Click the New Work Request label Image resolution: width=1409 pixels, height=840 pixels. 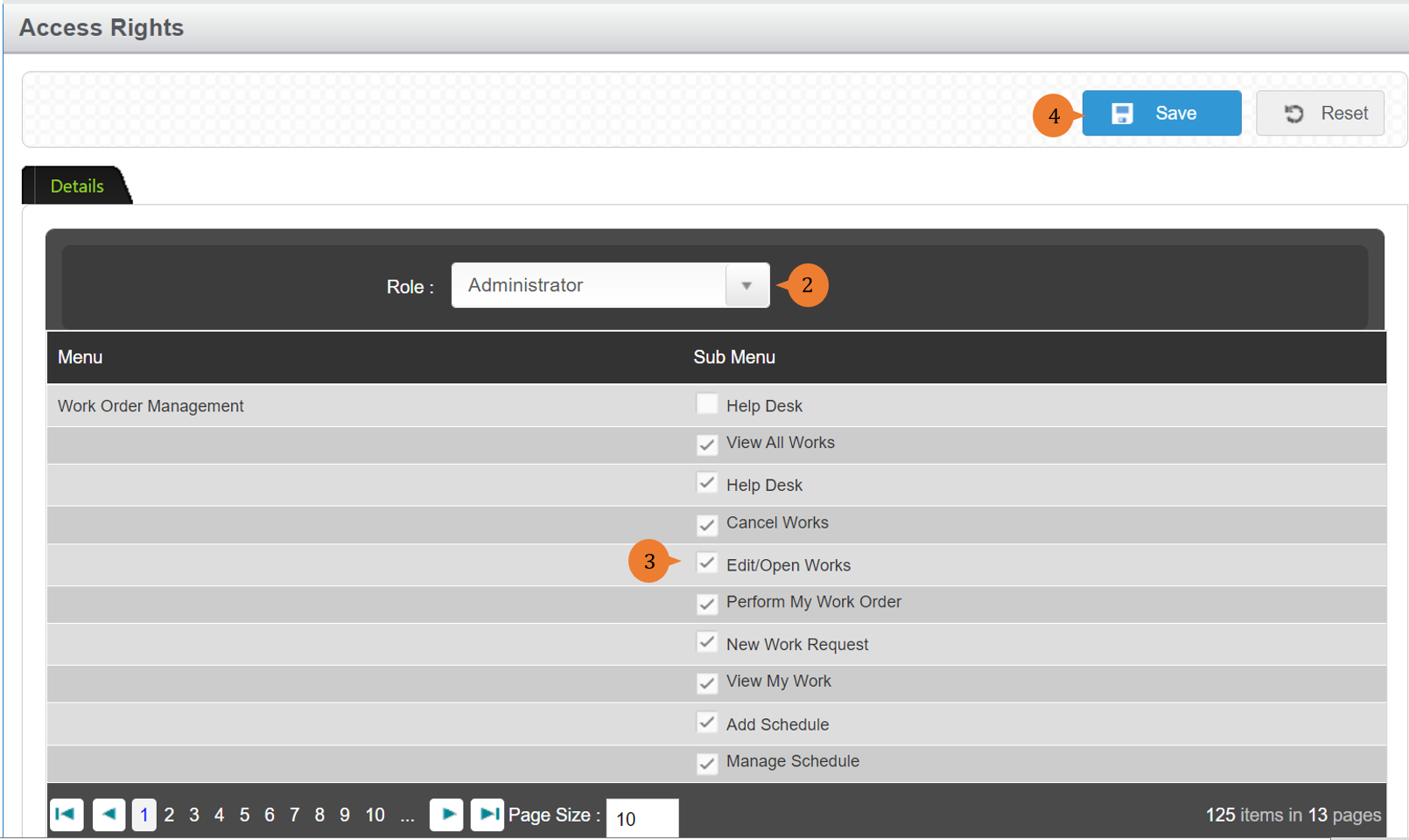coord(797,645)
